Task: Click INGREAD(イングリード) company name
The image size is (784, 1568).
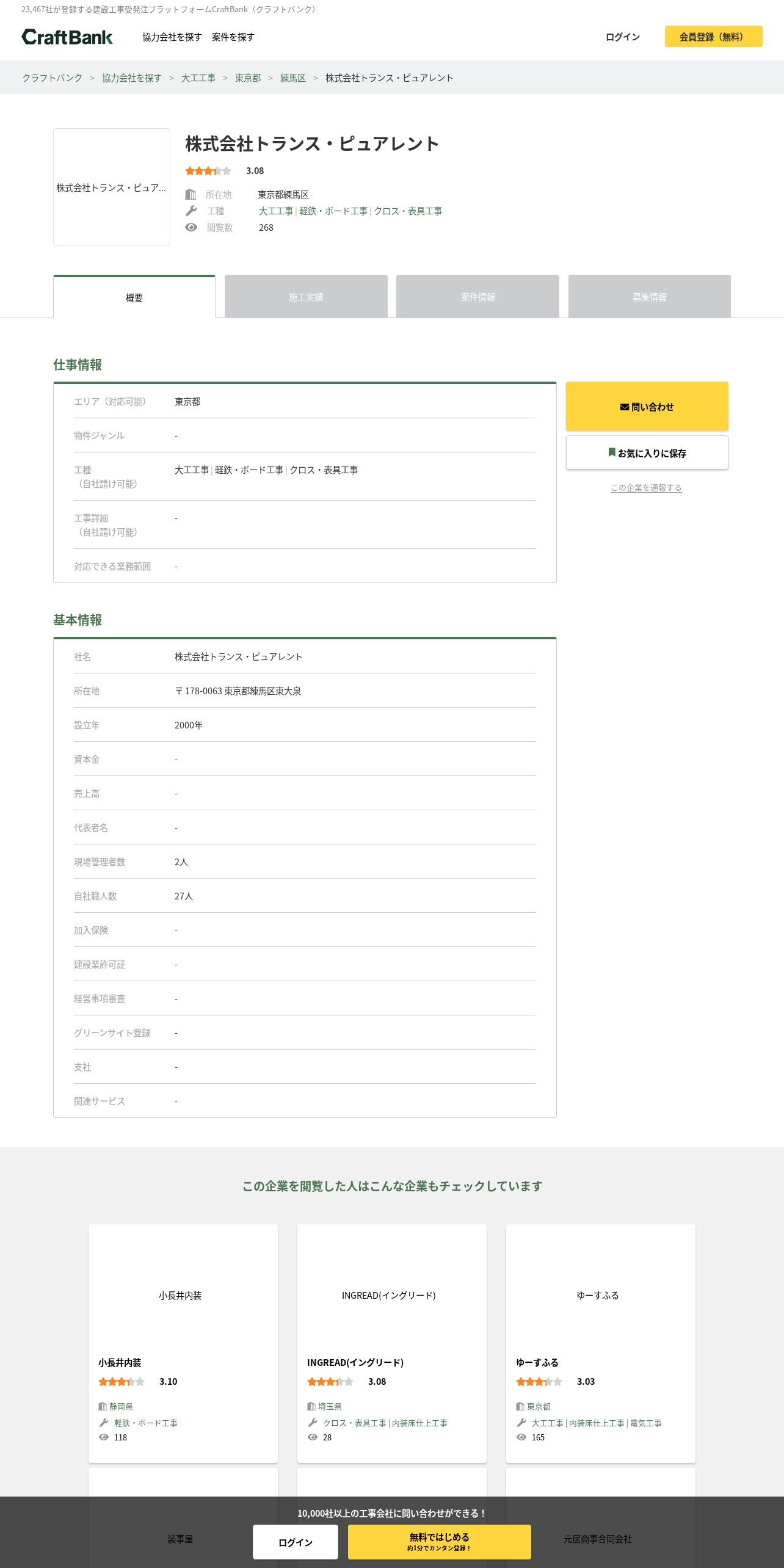Action: tap(355, 1363)
